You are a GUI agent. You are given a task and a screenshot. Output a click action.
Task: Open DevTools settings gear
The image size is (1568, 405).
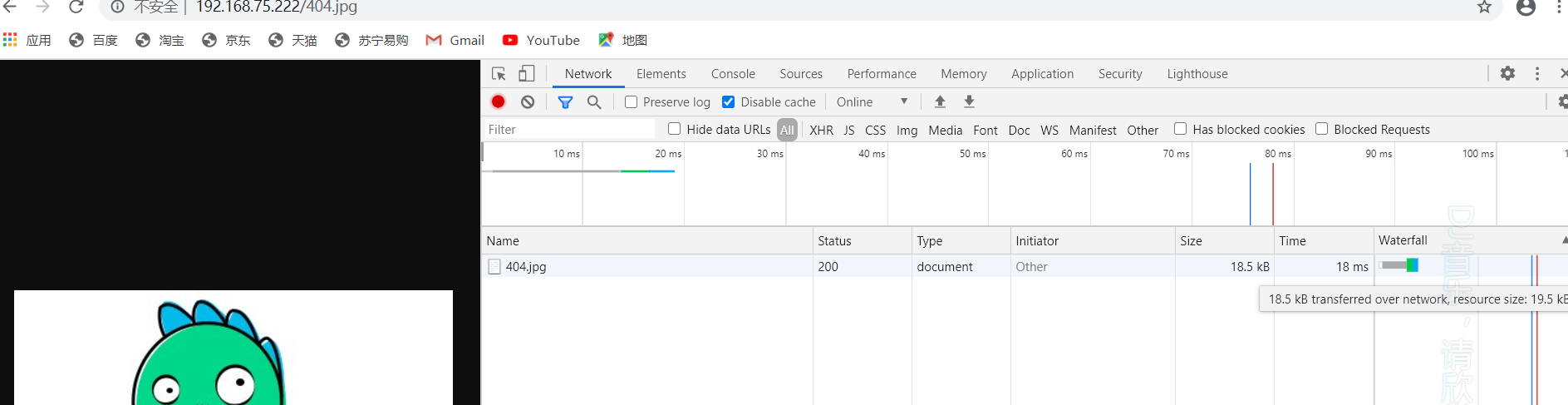[1507, 73]
